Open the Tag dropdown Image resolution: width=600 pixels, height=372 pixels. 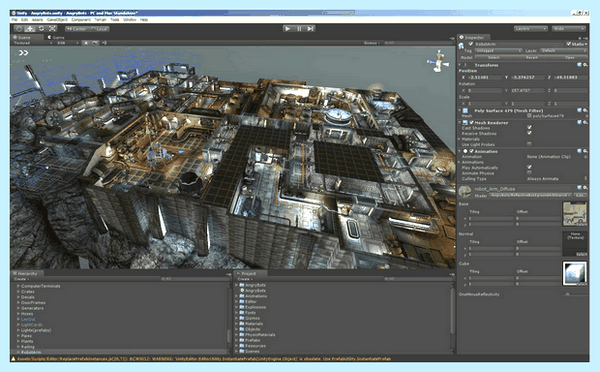click(498, 51)
